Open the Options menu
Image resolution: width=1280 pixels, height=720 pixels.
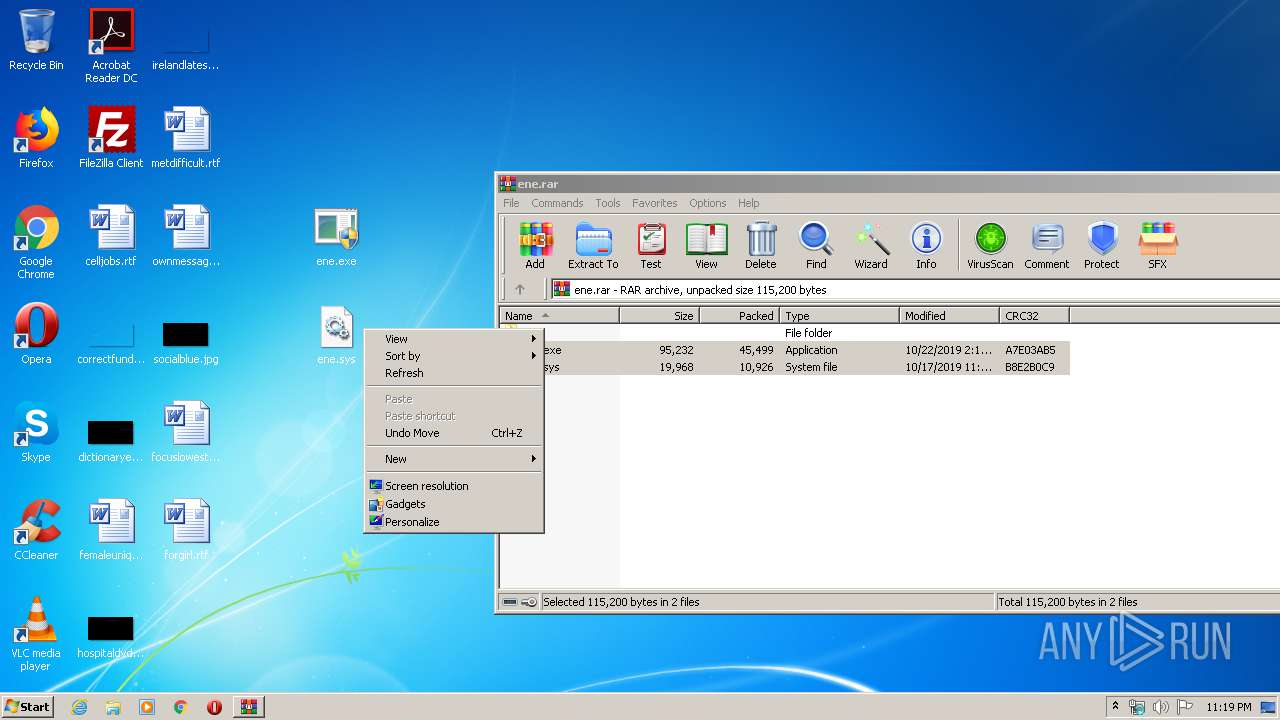[707, 203]
